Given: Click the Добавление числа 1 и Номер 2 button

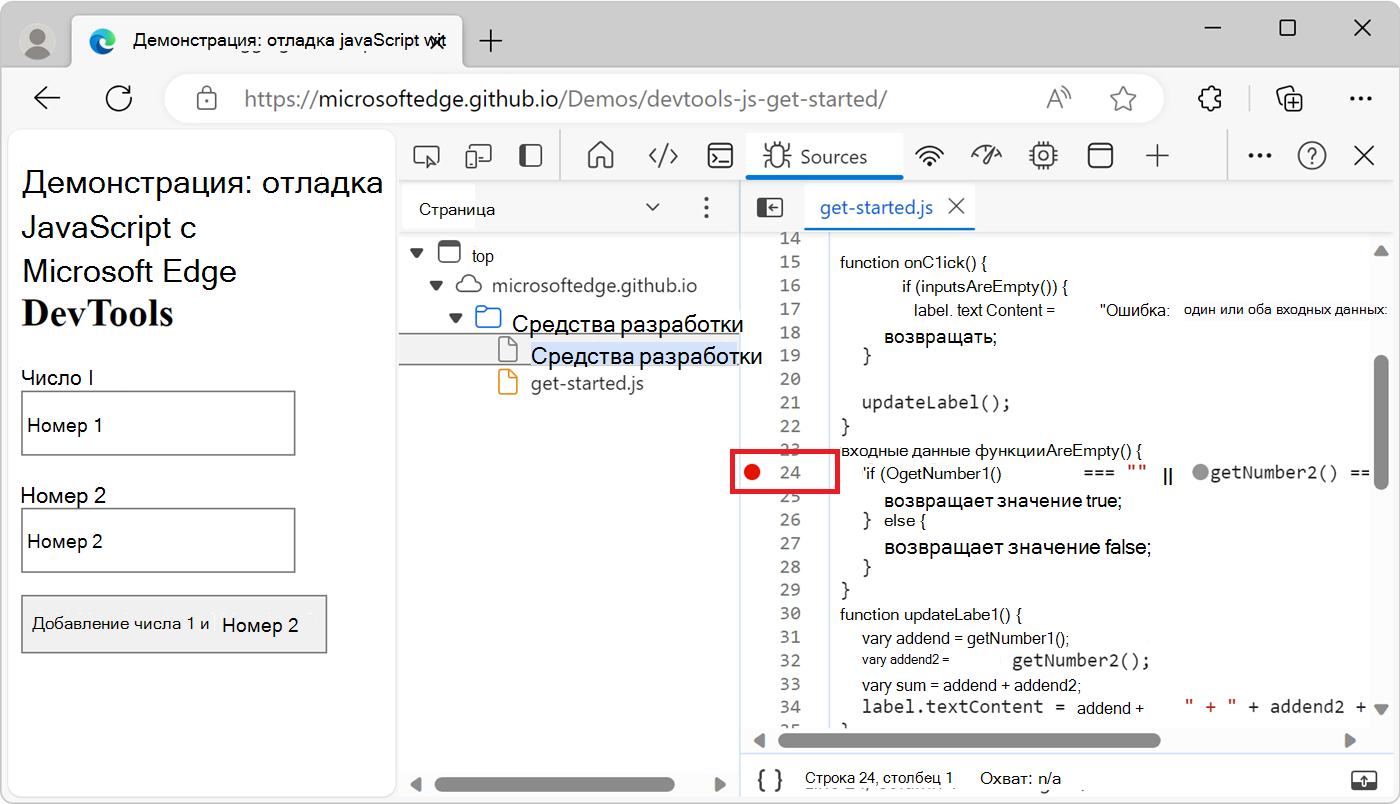Looking at the screenshot, I should [x=174, y=625].
